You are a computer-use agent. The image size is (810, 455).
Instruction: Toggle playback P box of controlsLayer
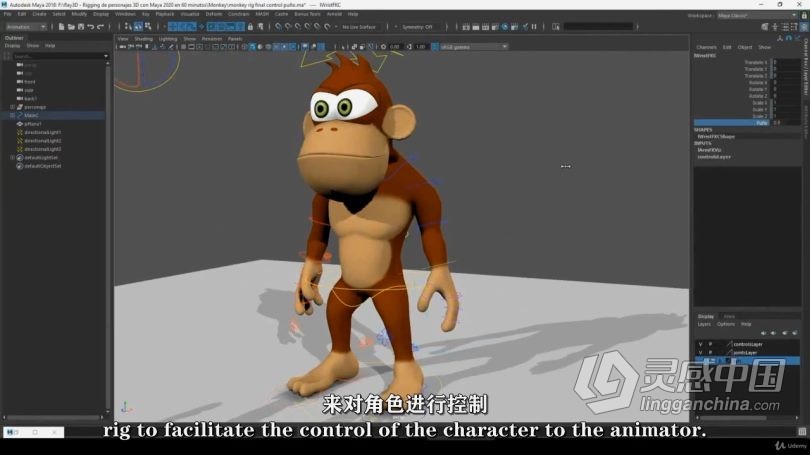[711, 344]
